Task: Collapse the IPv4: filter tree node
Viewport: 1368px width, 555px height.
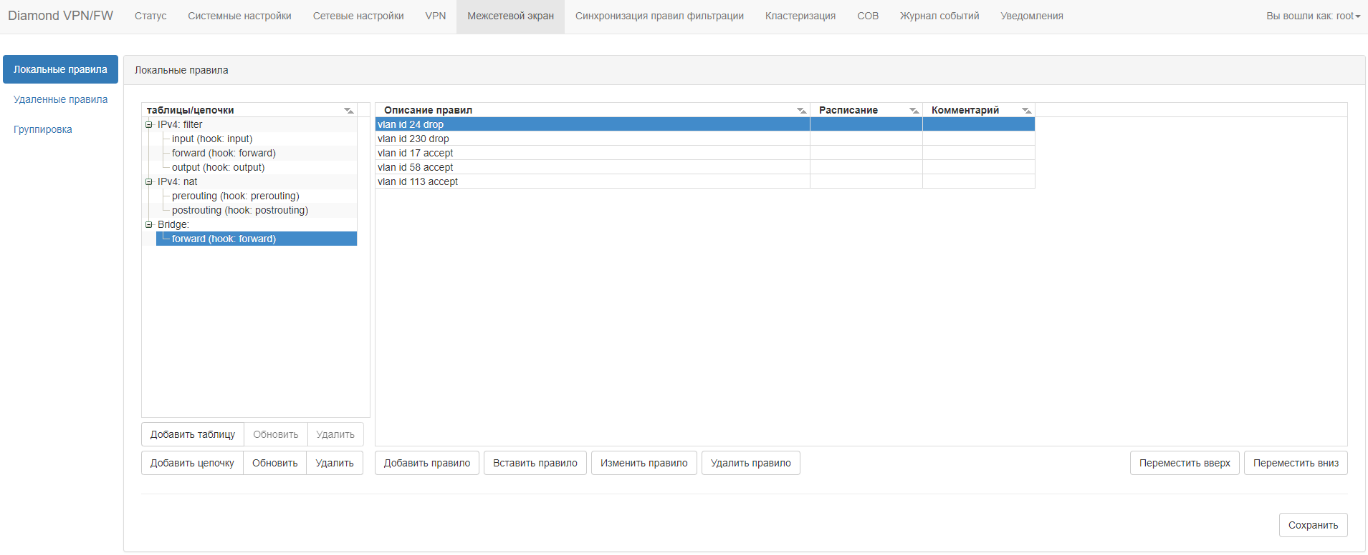Action: (x=149, y=125)
